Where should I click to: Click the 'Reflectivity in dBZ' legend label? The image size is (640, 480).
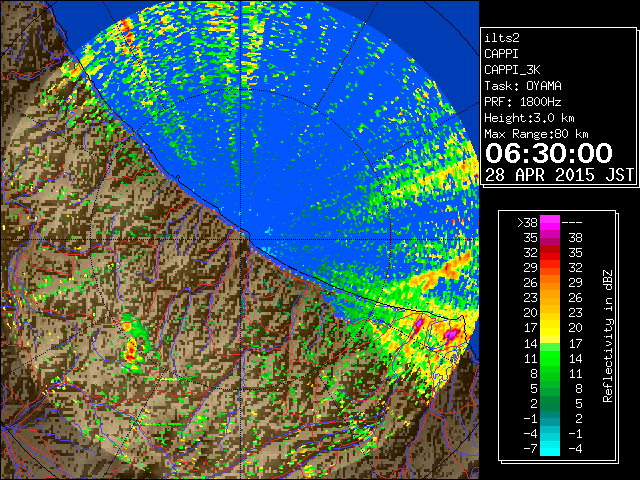[608, 336]
